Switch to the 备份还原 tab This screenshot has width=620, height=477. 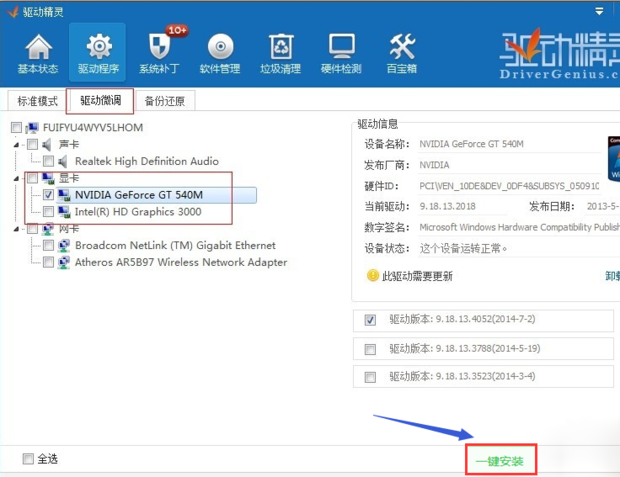pyautogui.click(x=165, y=101)
